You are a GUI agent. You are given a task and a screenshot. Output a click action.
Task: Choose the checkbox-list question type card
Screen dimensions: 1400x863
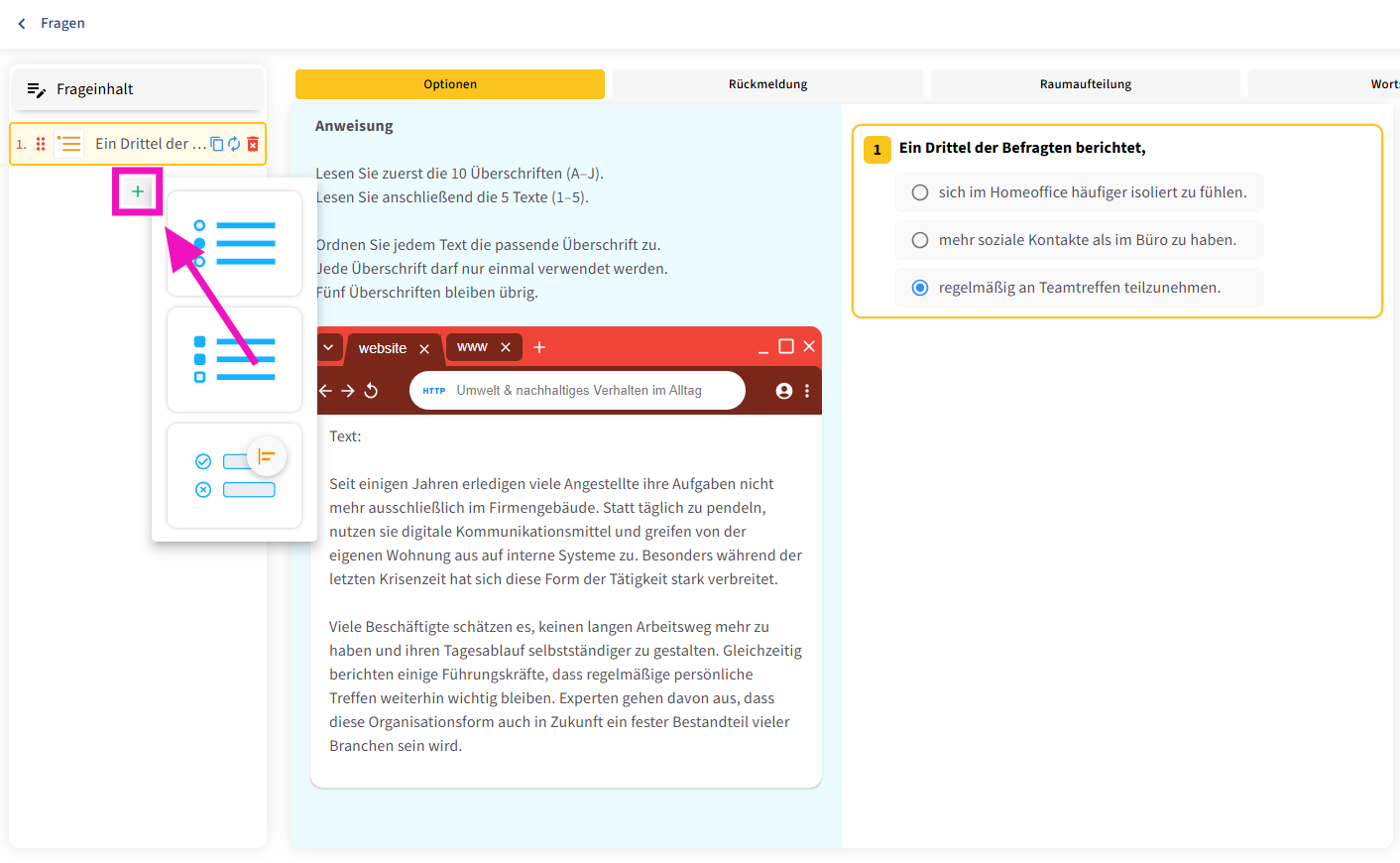click(x=235, y=359)
